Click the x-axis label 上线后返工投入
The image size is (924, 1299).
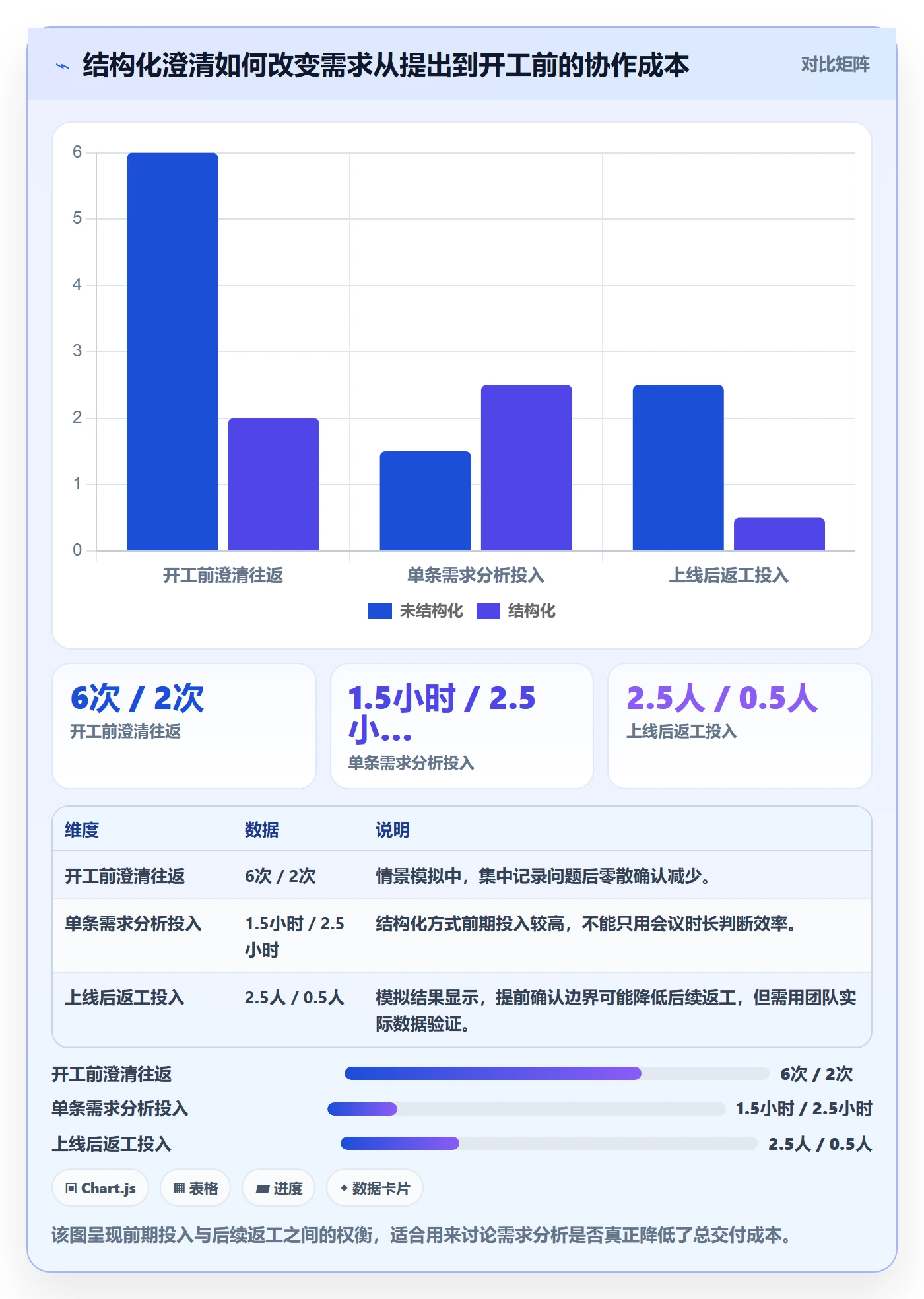click(729, 576)
